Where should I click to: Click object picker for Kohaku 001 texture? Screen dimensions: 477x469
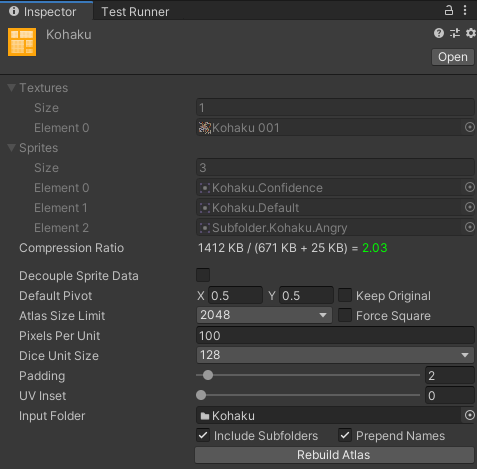click(x=470, y=127)
